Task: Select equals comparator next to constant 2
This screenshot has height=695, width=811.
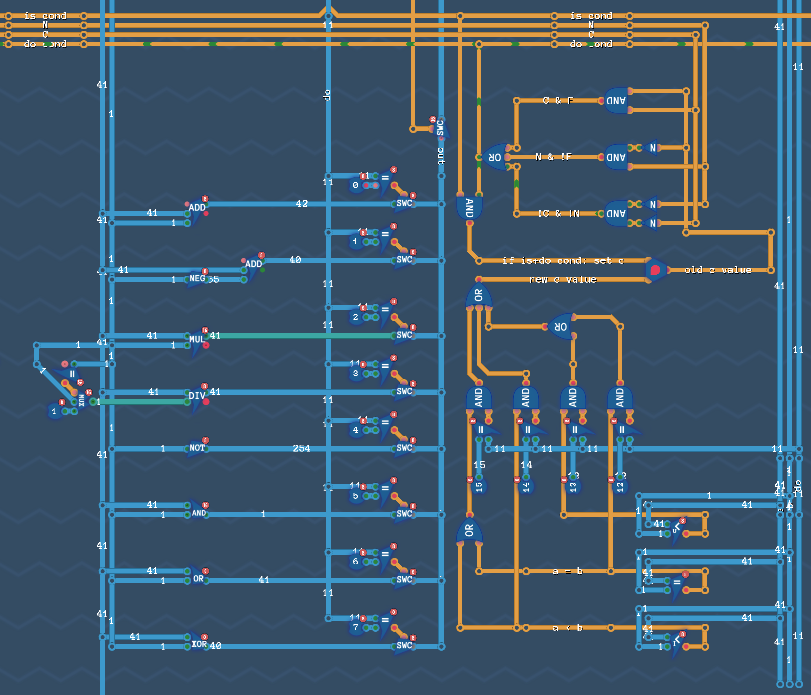Action: pos(385,310)
